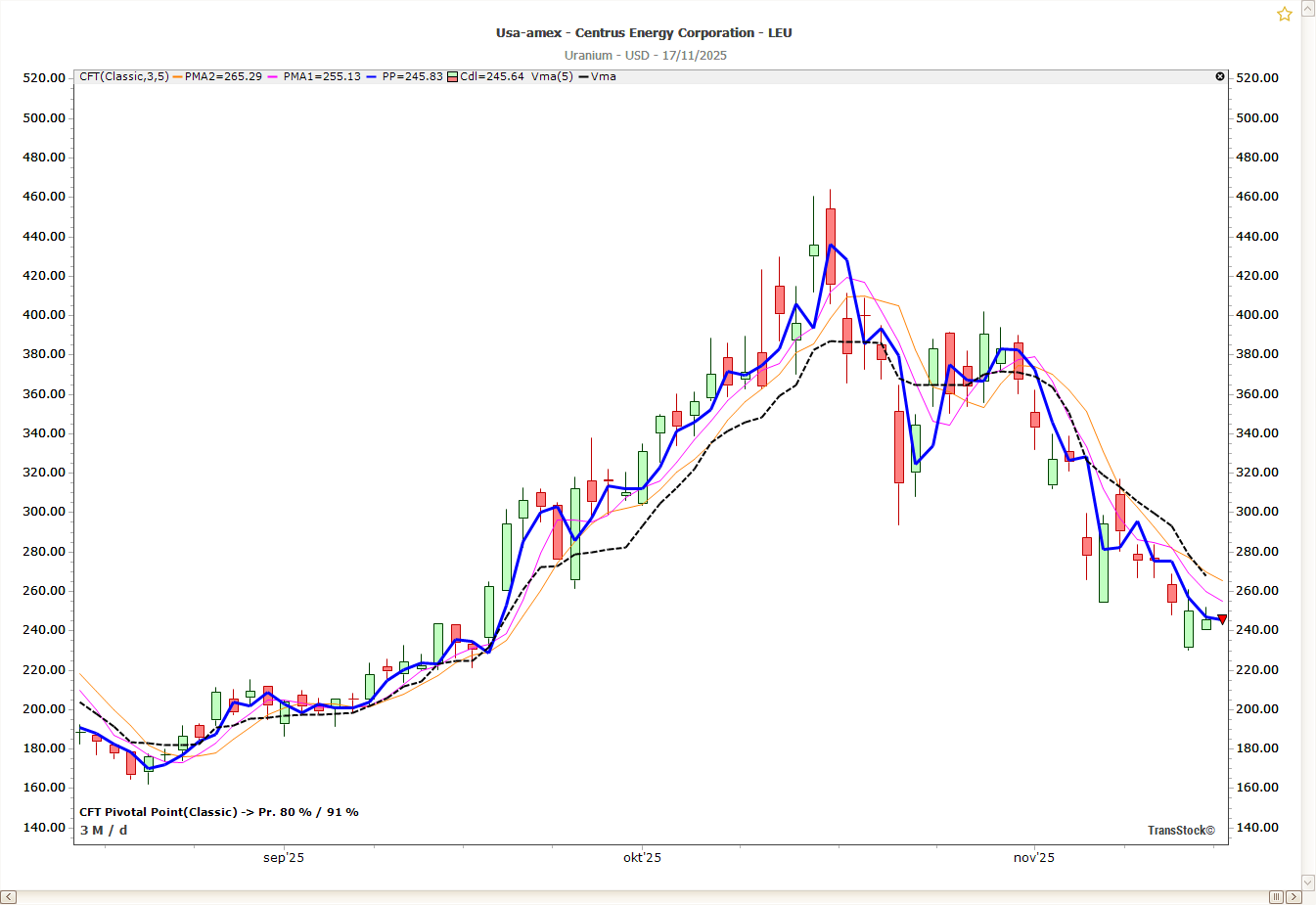Image resolution: width=1316 pixels, height=905 pixels.
Task: Click the candlestick icon beside Cdl=245.64
Action: (452, 76)
